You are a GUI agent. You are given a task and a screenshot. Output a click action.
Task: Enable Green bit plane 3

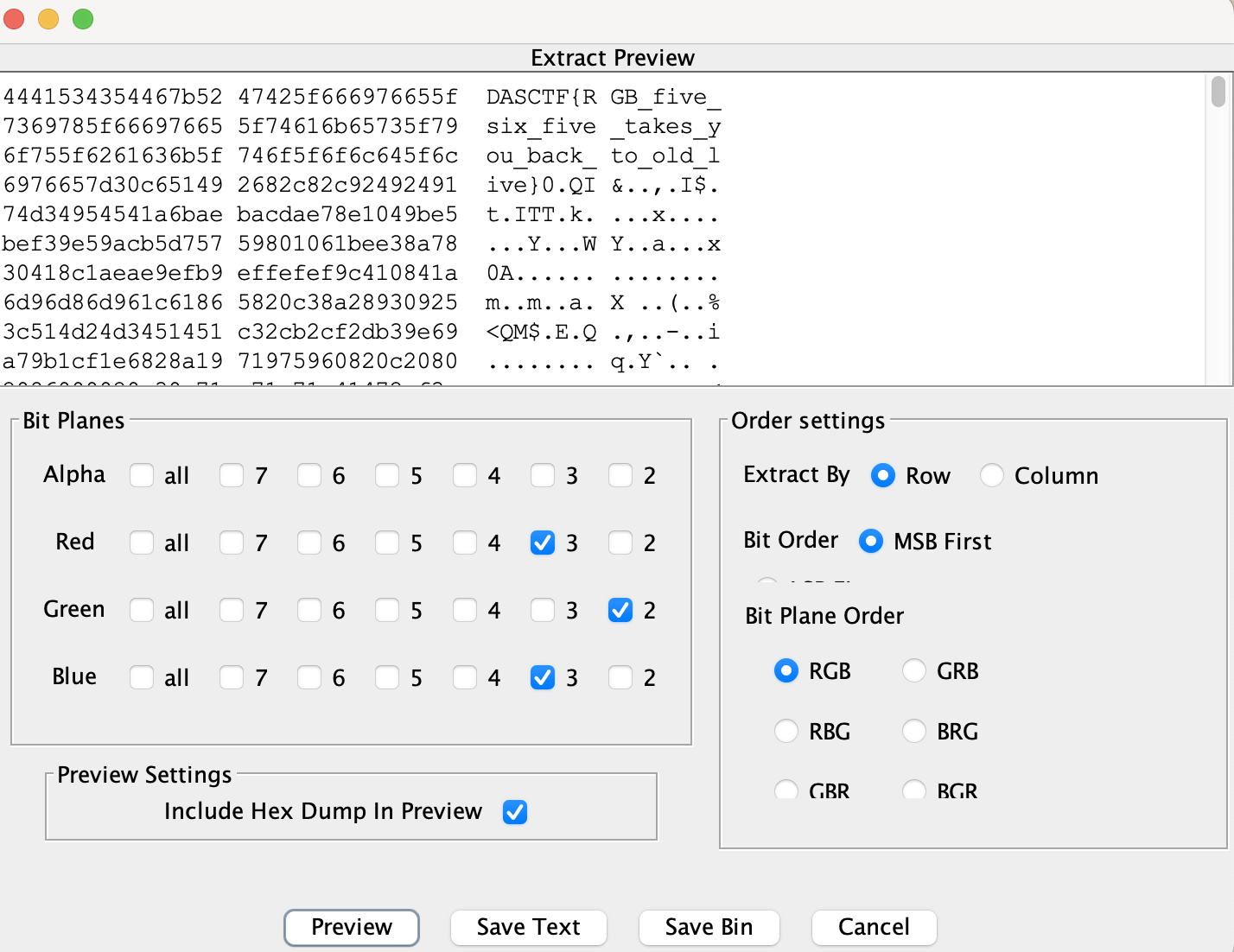(x=543, y=610)
